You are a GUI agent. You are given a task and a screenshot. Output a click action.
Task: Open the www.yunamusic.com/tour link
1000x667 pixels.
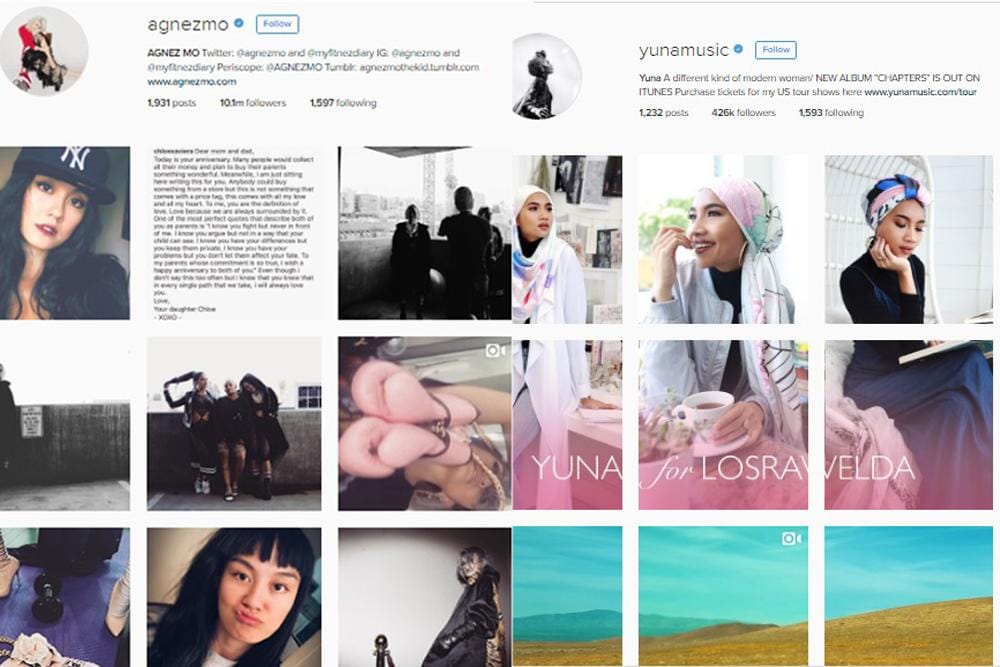point(920,92)
